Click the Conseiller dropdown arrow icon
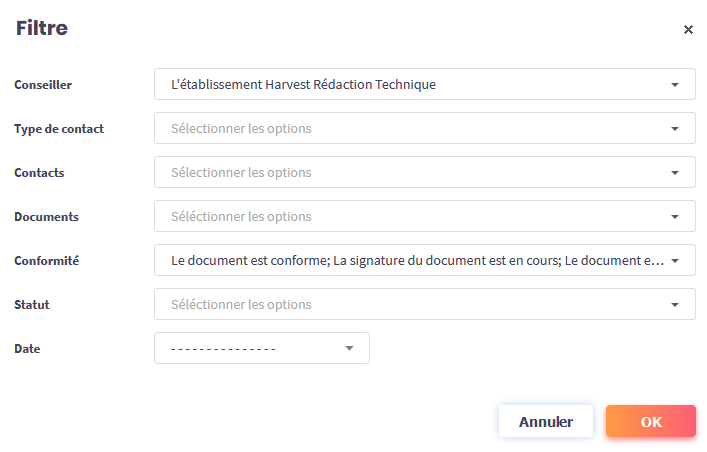707x452 pixels. [x=675, y=85]
